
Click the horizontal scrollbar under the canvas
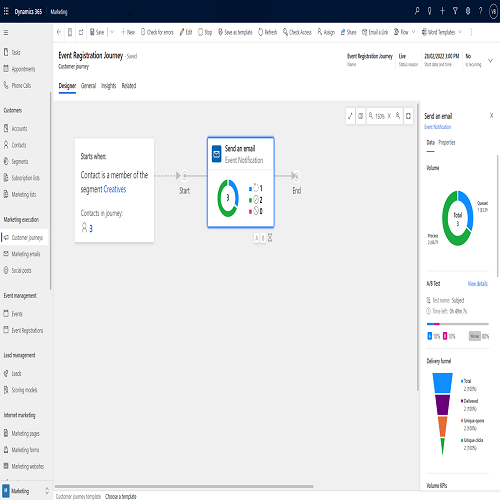[184, 486]
